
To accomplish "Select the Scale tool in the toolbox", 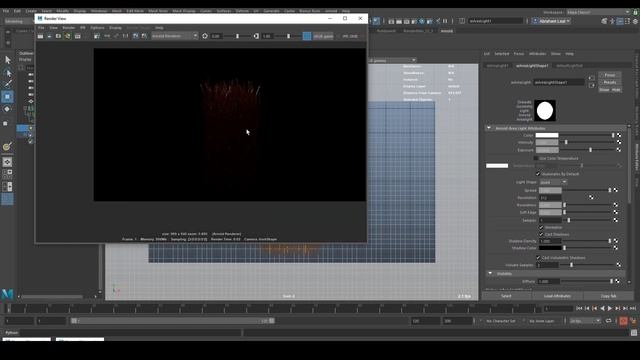I will [x=5, y=123].
